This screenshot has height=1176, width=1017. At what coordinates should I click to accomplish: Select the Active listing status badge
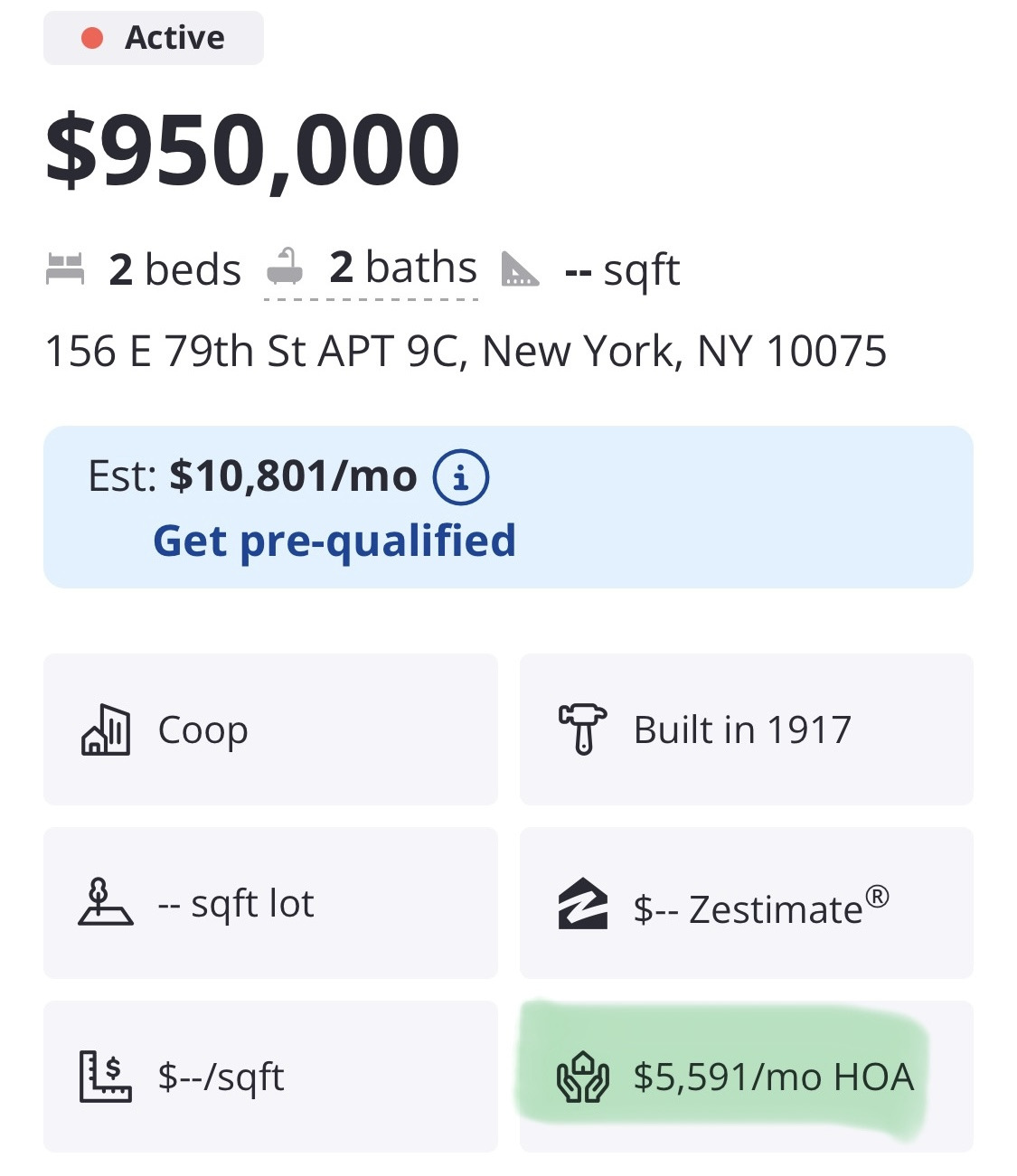coord(154,38)
